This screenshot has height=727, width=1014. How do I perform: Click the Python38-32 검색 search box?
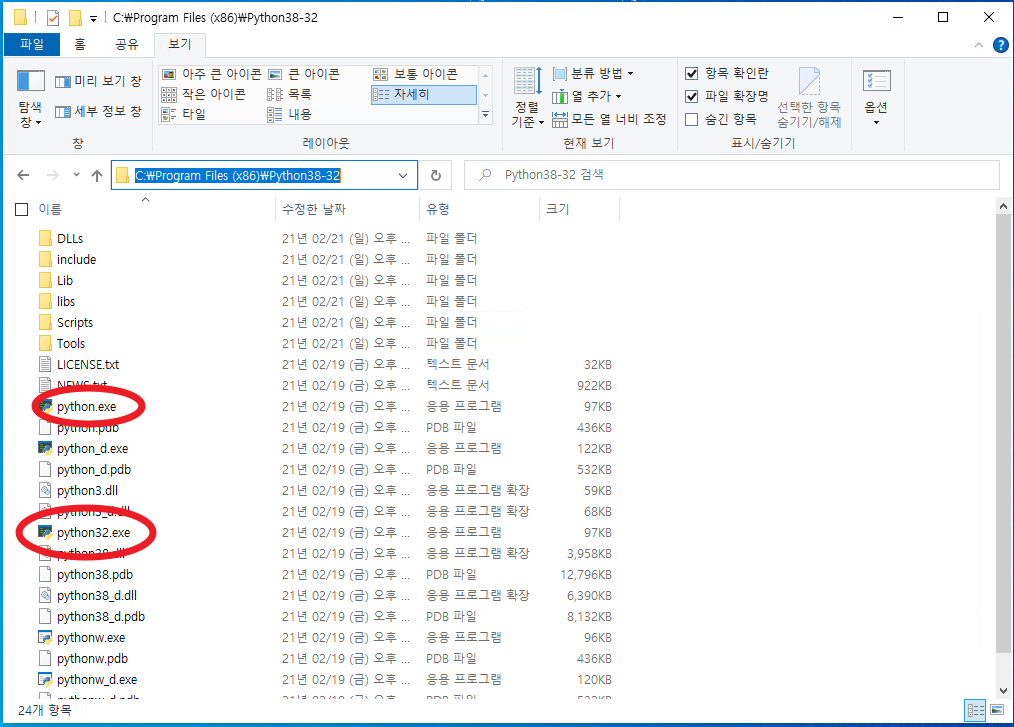pos(732,175)
